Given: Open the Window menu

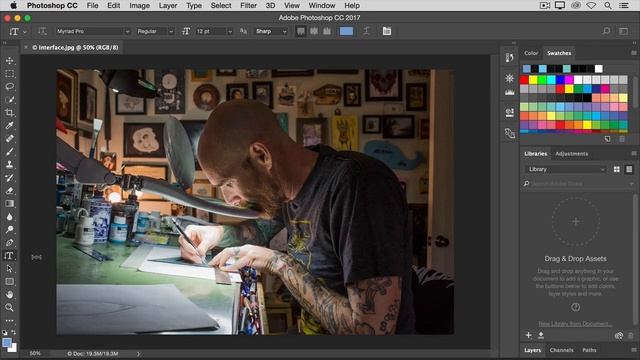Looking at the screenshot, I should tap(322, 6).
